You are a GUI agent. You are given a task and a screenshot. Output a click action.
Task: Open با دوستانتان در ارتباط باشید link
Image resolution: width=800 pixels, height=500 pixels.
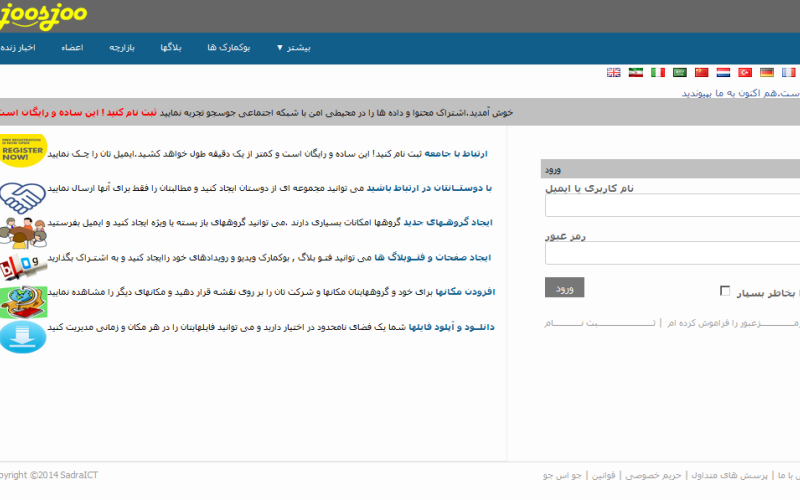point(429,188)
